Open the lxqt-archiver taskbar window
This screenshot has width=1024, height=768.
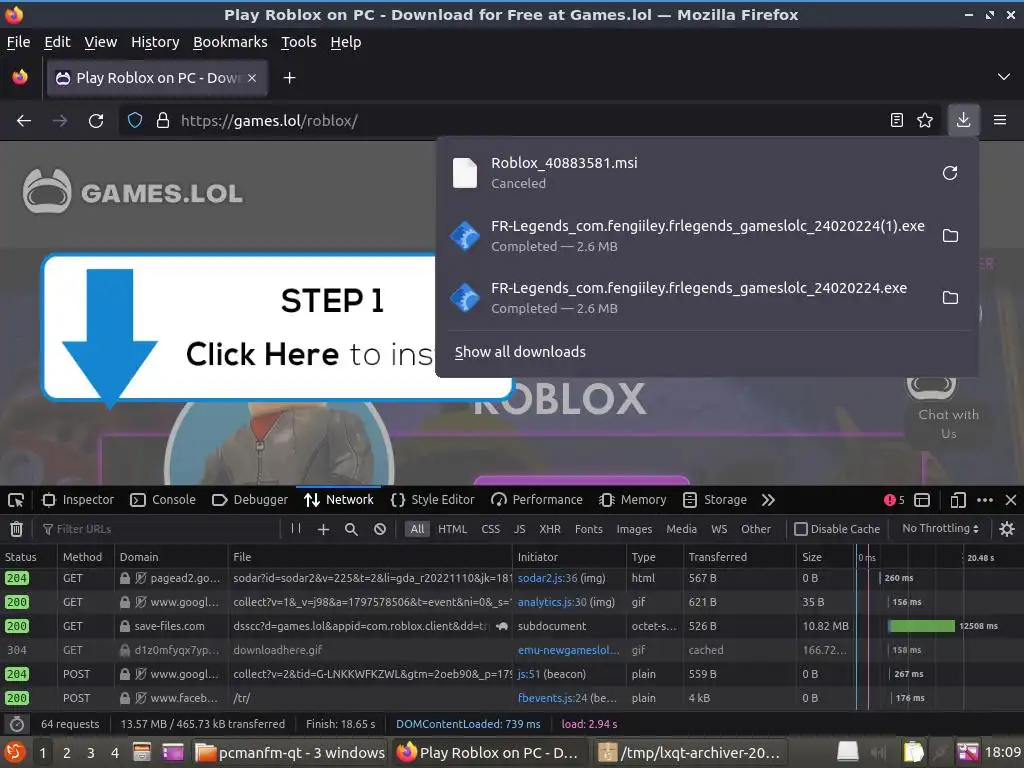coord(690,752)
